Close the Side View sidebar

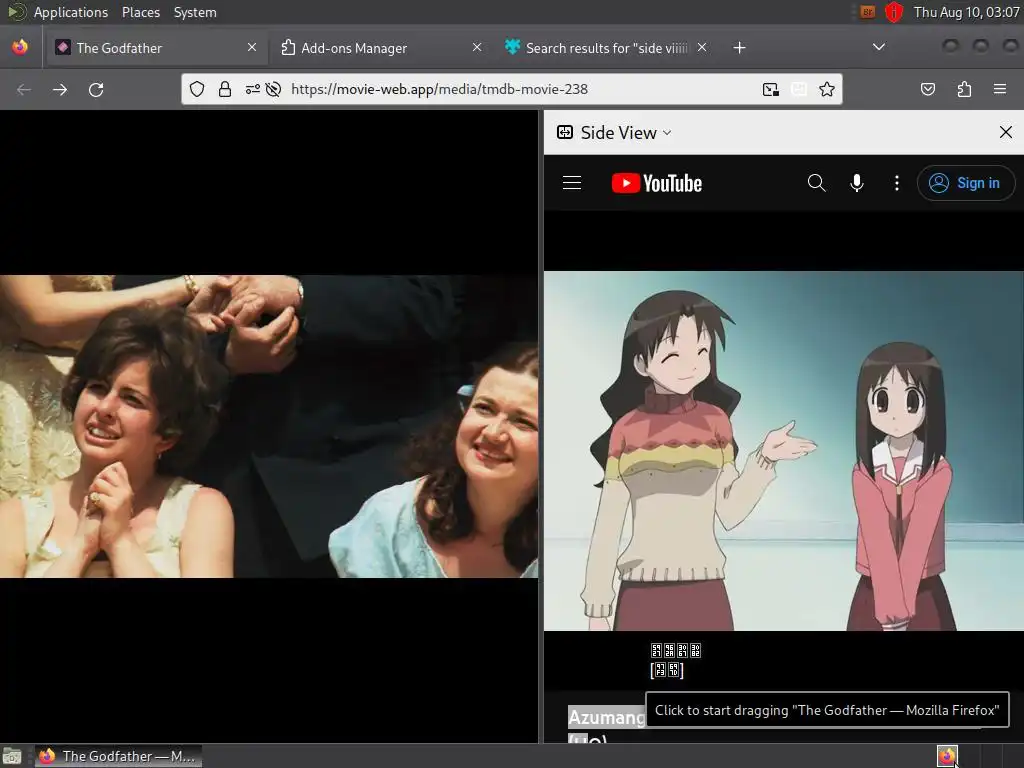click(x=1006, y=133)
